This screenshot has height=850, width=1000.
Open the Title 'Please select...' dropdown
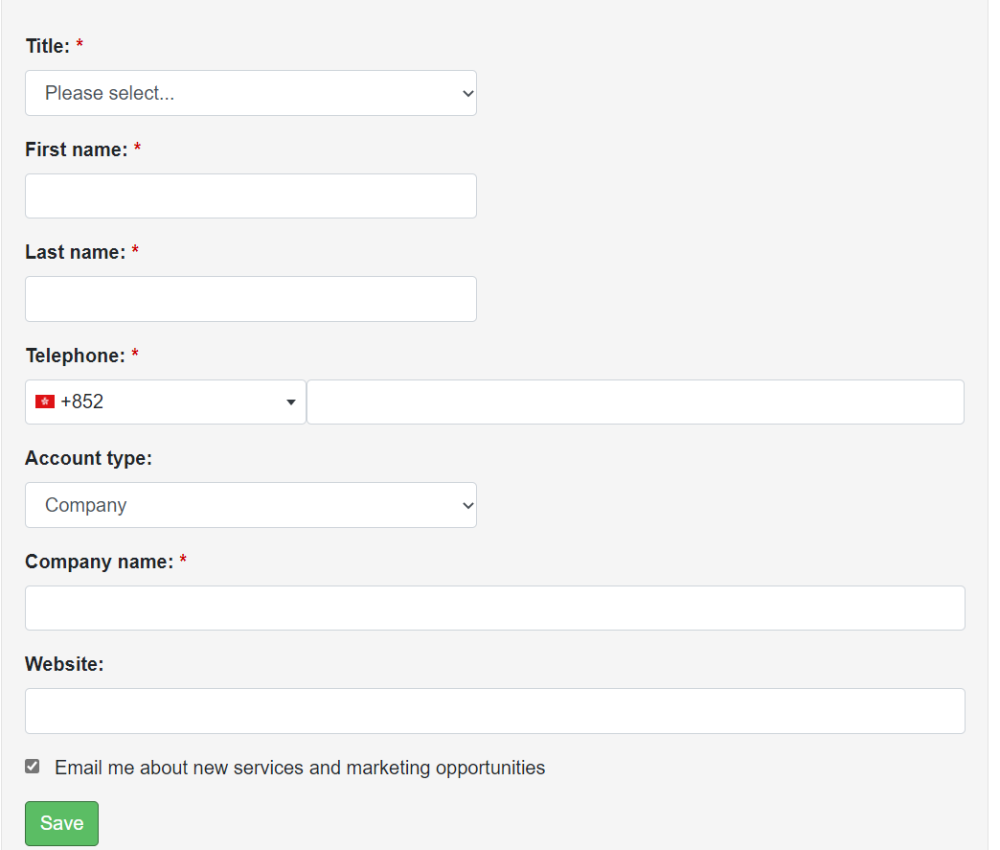250,93
